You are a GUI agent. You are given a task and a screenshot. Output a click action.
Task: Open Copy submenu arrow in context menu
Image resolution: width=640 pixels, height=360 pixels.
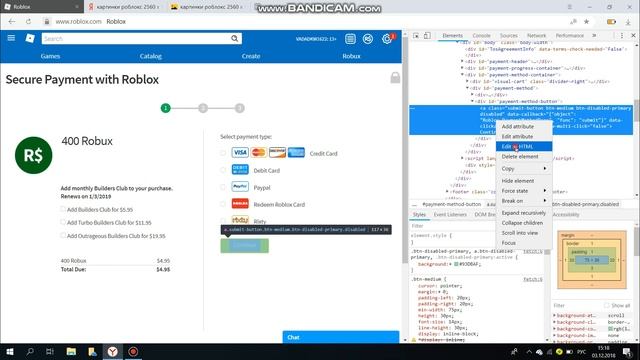(x=545, y=168)
